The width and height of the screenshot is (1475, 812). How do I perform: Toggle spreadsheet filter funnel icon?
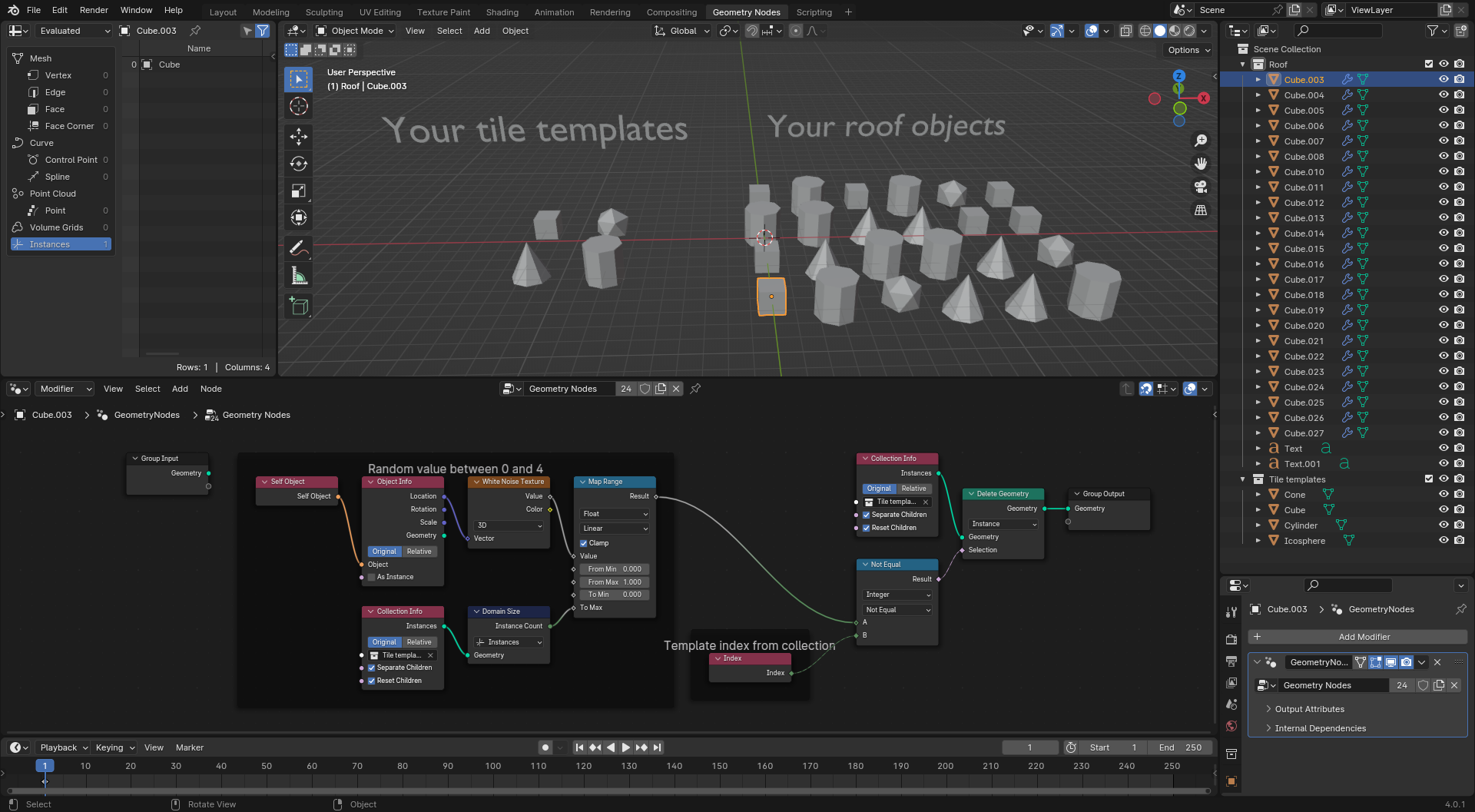pos(263,31)
